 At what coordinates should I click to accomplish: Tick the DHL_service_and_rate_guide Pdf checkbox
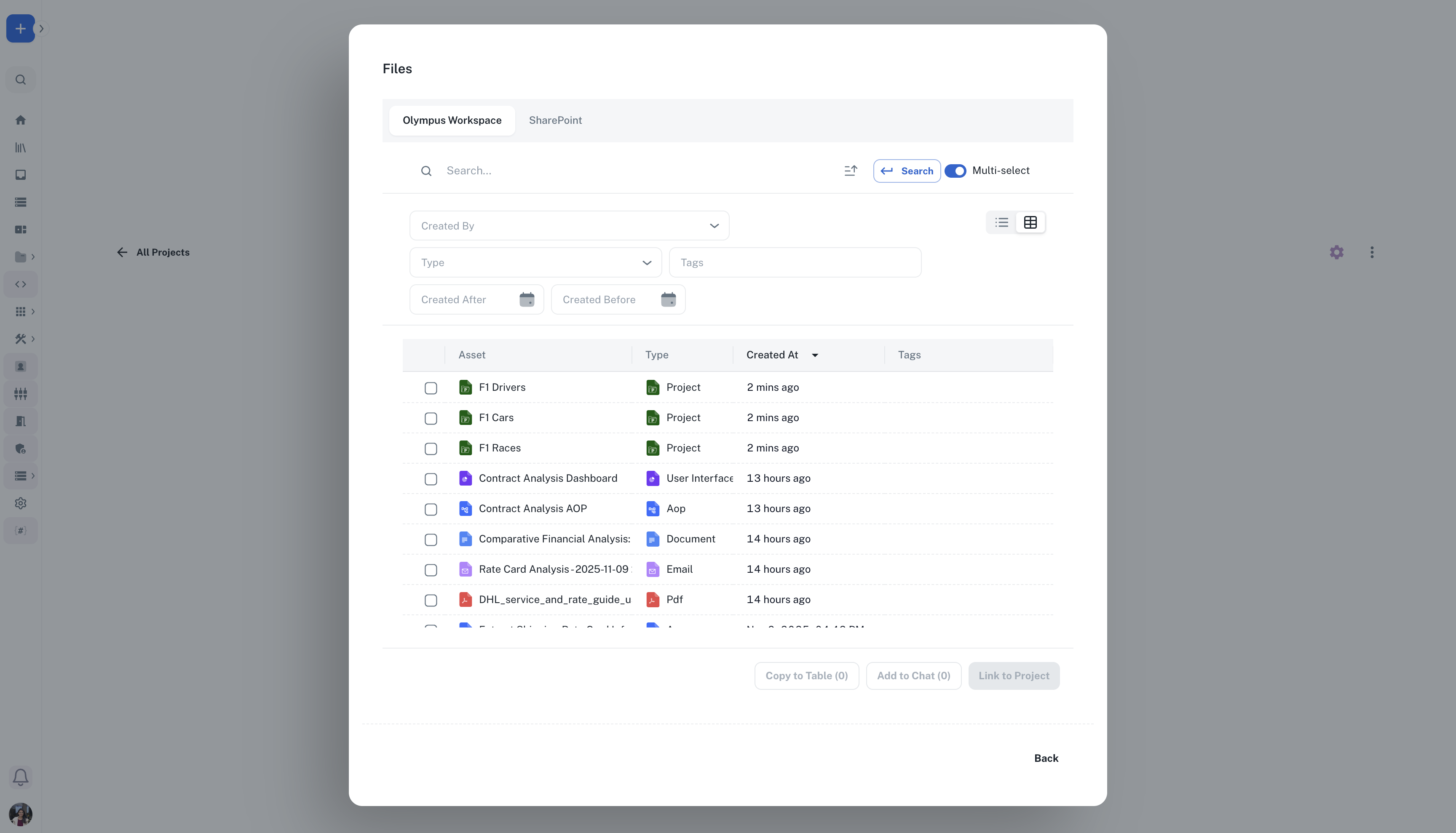[x=431, y=600]
